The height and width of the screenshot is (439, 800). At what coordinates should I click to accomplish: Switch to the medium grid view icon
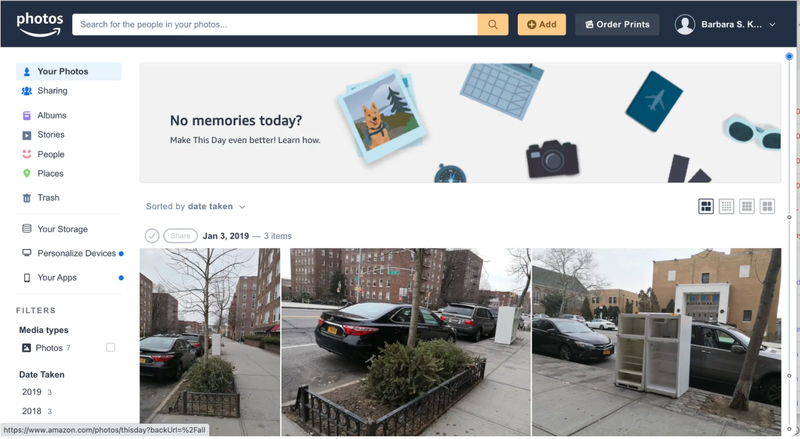[747, 206]
